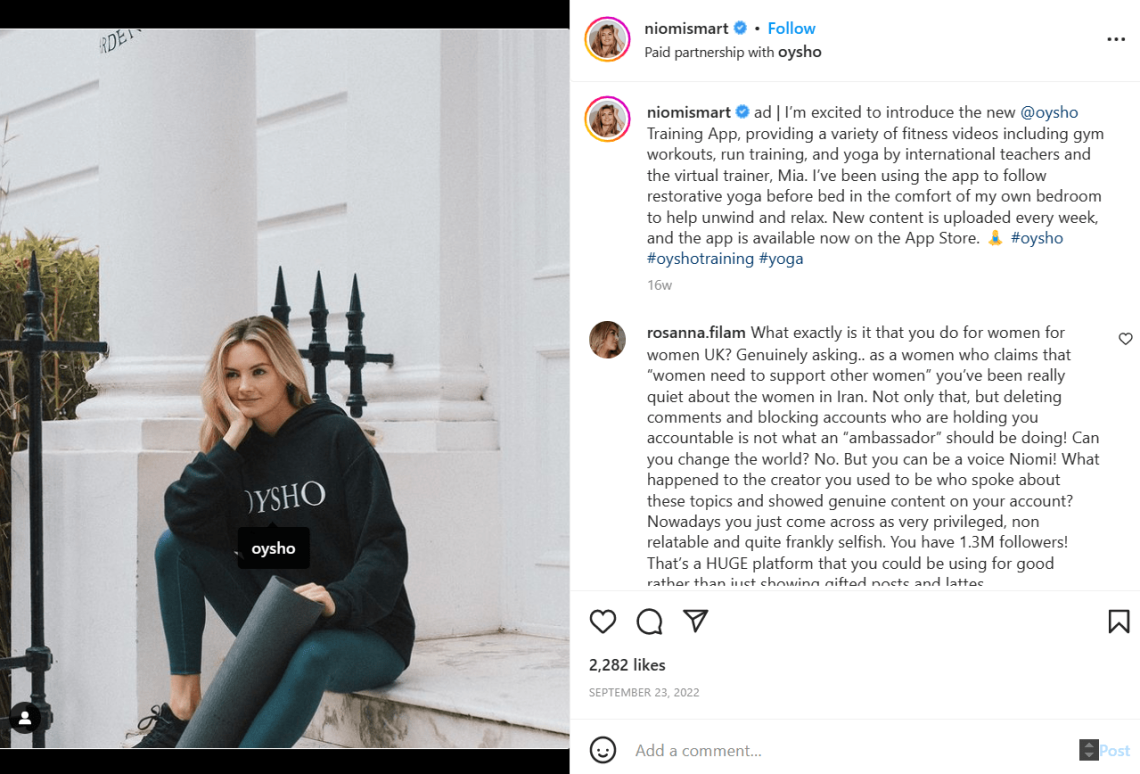The height and width of the screenshot is (774, 1140).
Task: Open rosanna.filam's profile avatar
Action: tap(607, 340)
